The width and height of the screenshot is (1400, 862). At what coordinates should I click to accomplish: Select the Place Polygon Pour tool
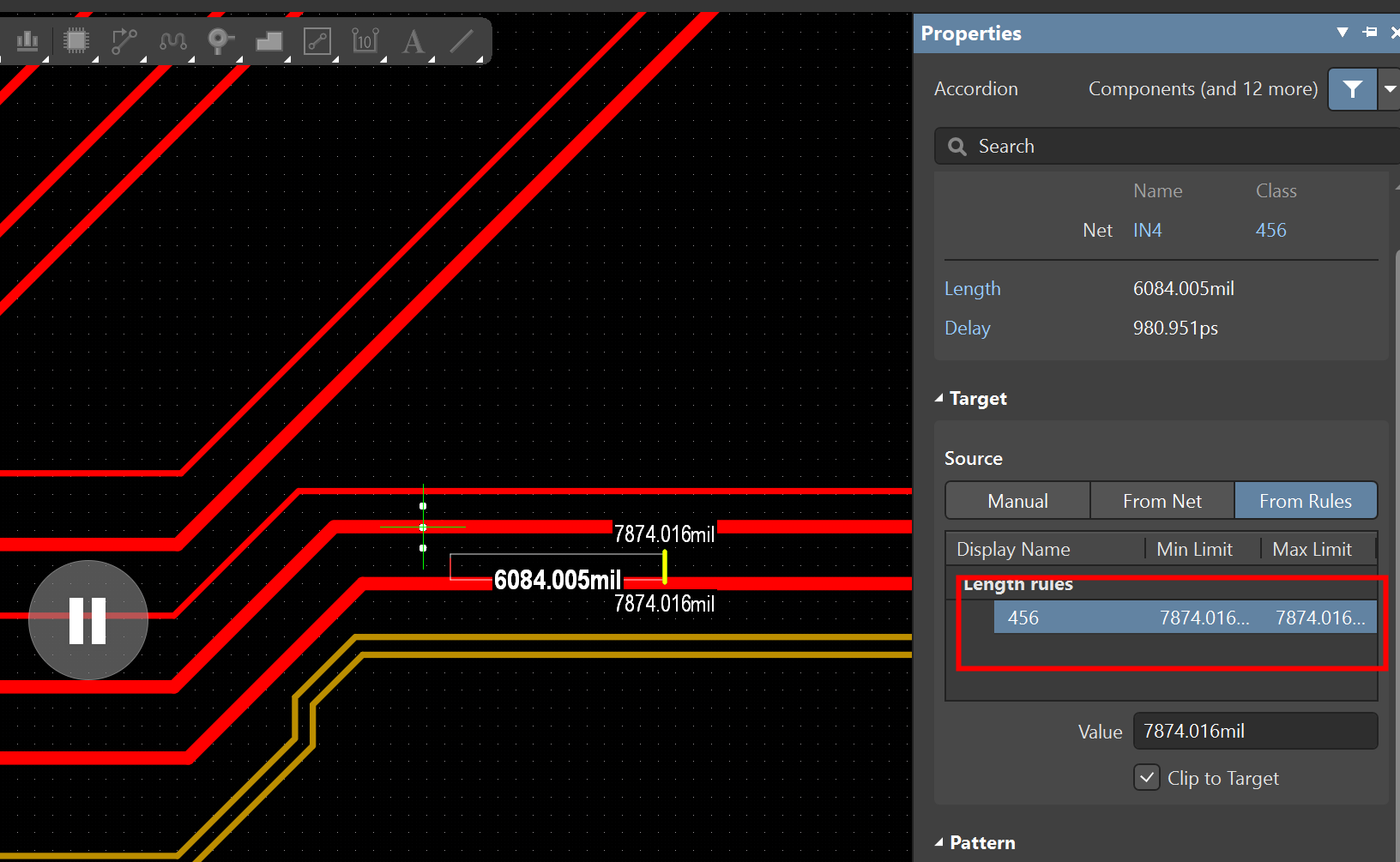tap(269, 40)
